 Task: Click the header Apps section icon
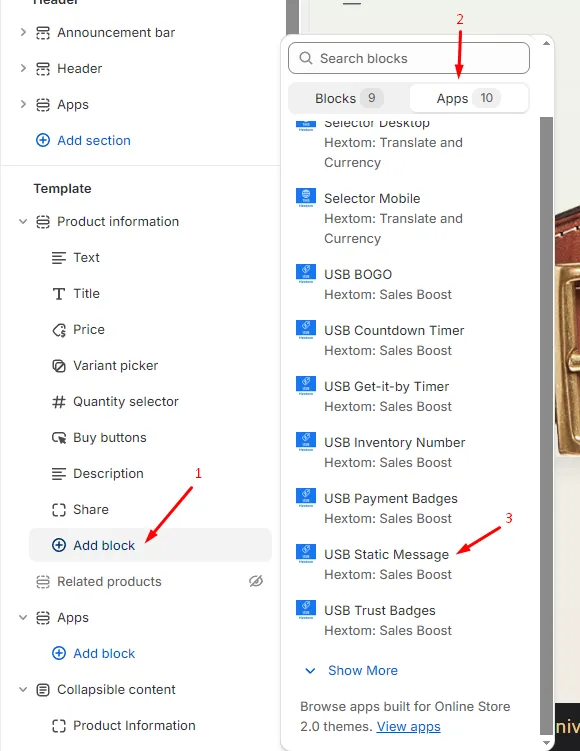tap(43, 104)
